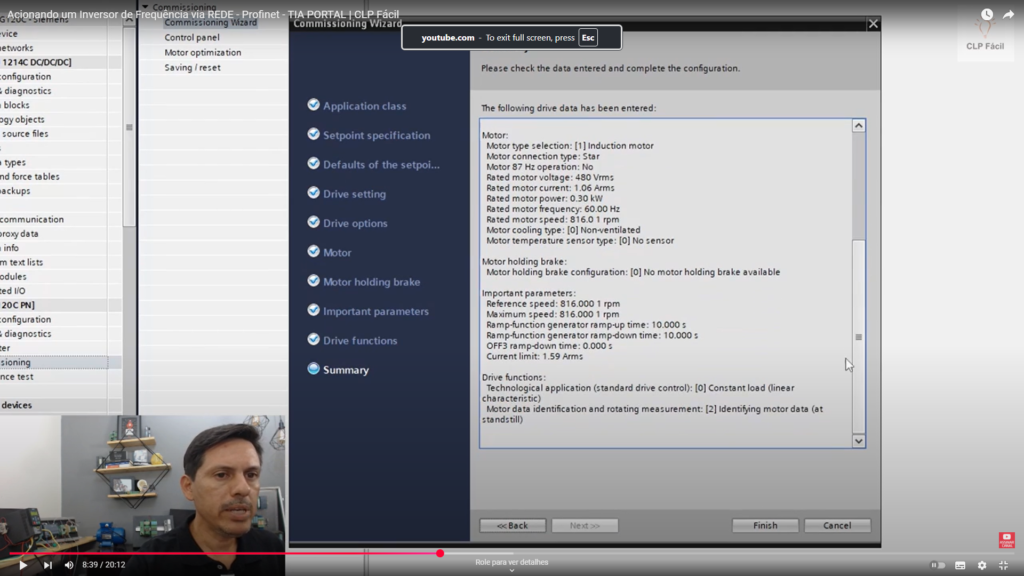Mute the video volume

[x=69, y=565]
